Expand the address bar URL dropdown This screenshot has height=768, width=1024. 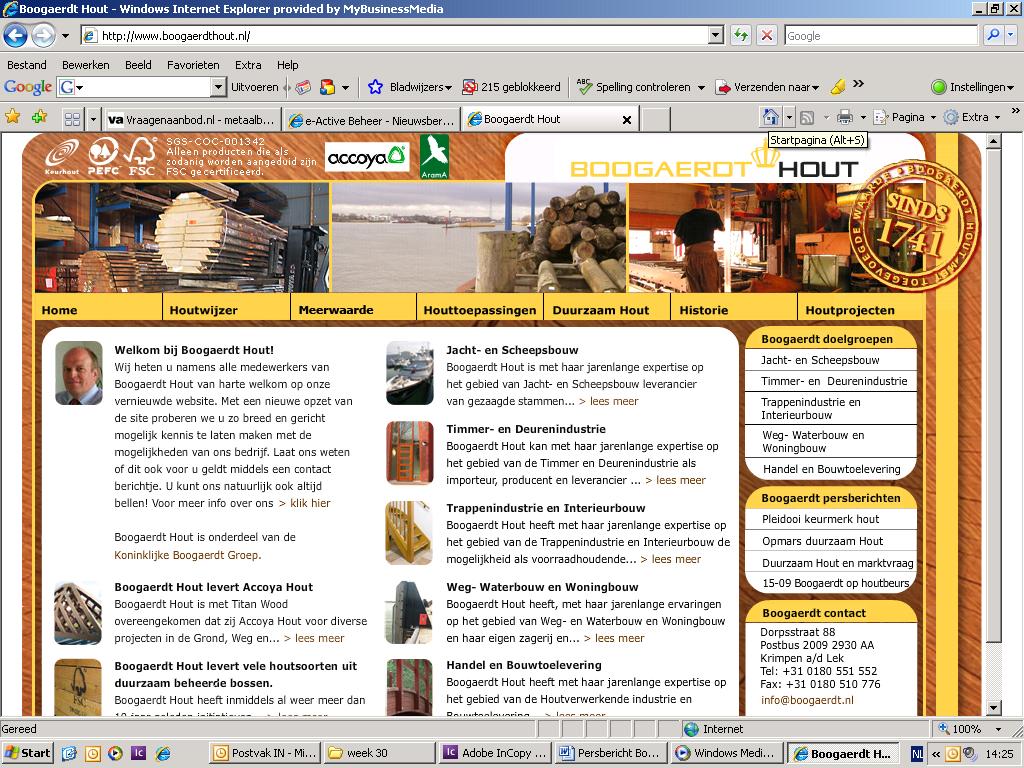716,35
